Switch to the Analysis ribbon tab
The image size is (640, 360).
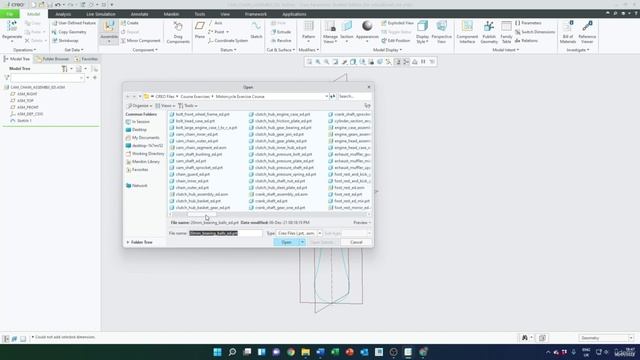tap(63, 14)
